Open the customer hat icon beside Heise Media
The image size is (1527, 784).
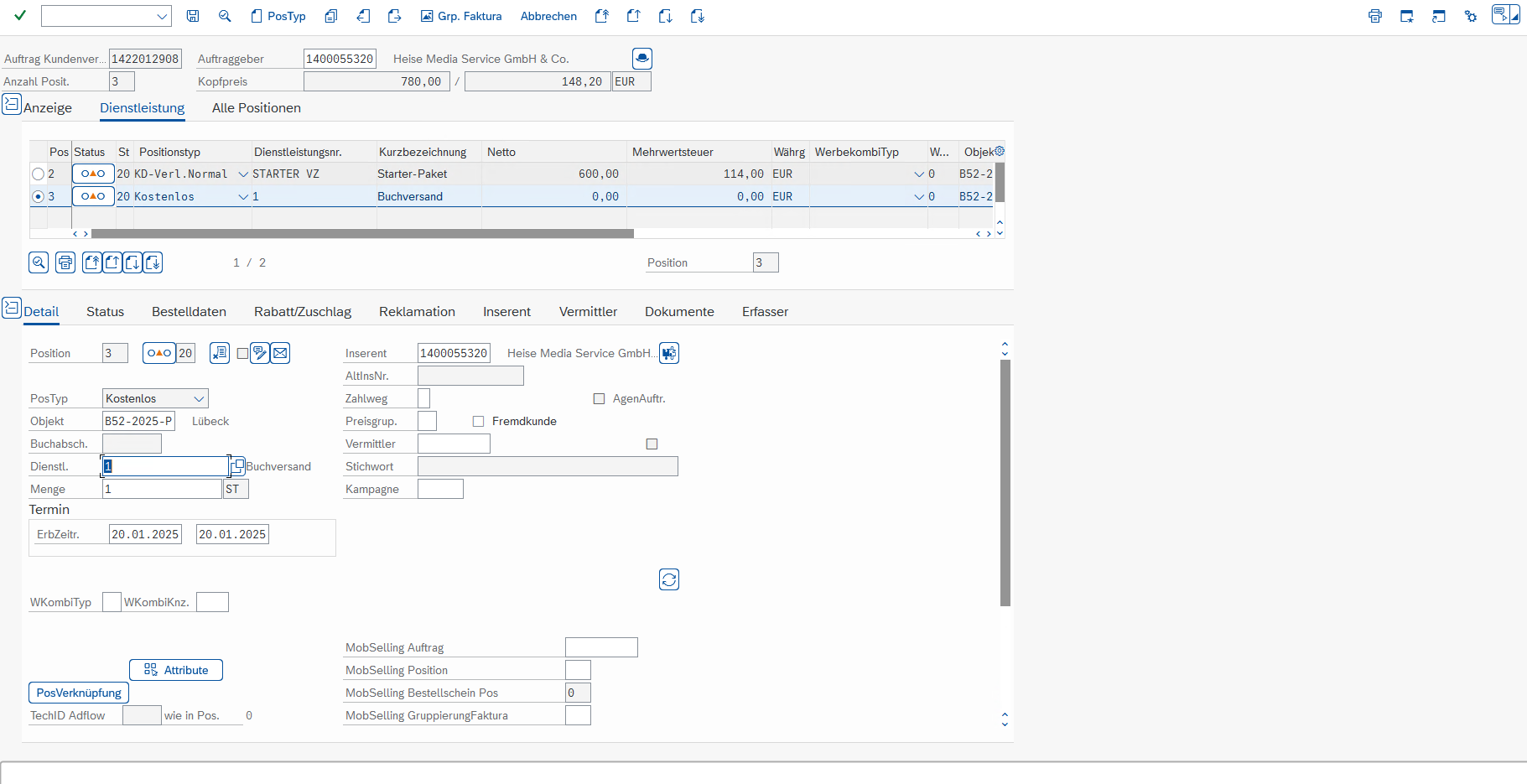tap(642, 59)
